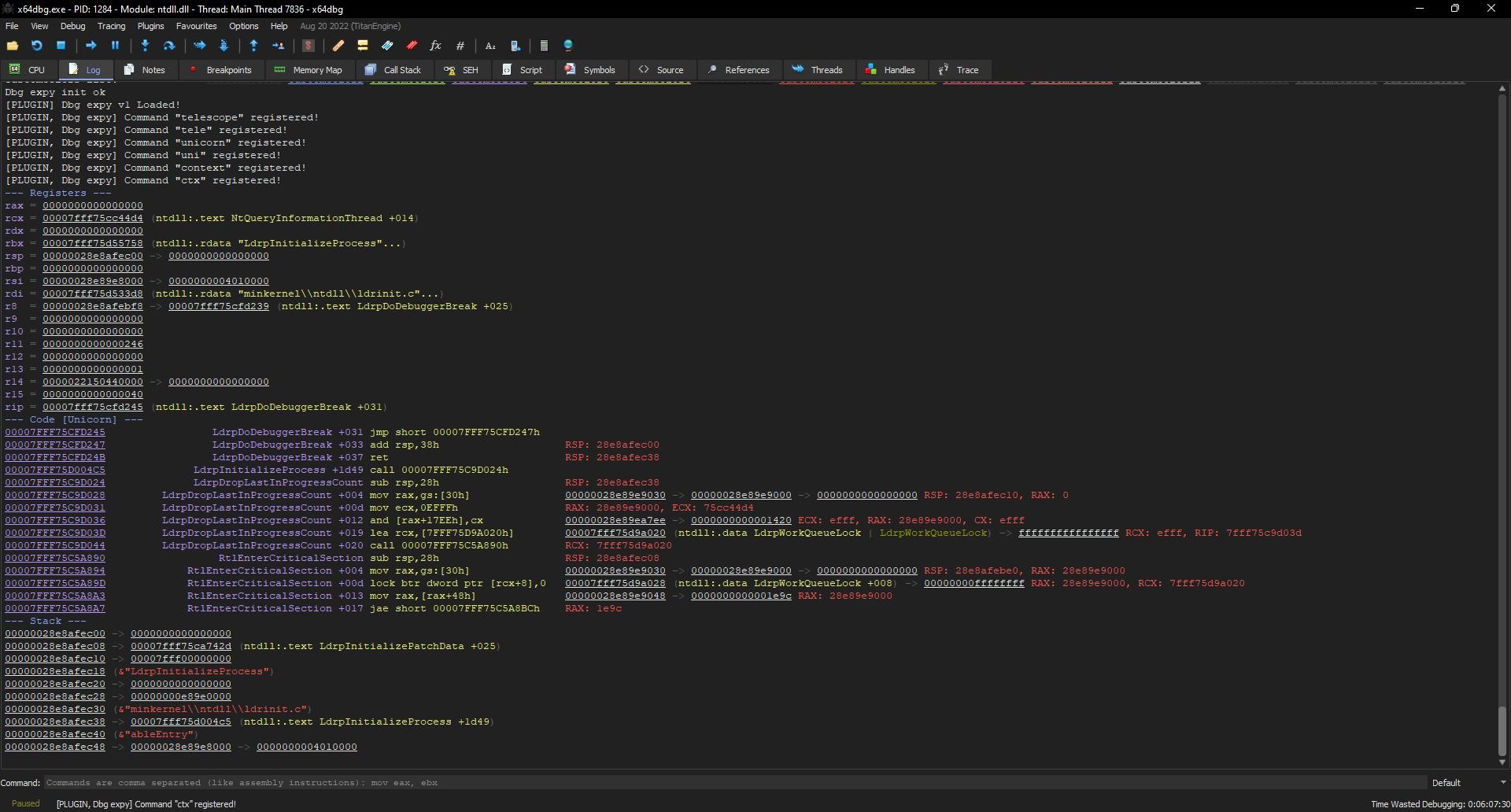Image resolution: width=1511 pixels, height=812 pixels.
Task: Click the Step Over toolbar icon
Action: coord(168,46)
